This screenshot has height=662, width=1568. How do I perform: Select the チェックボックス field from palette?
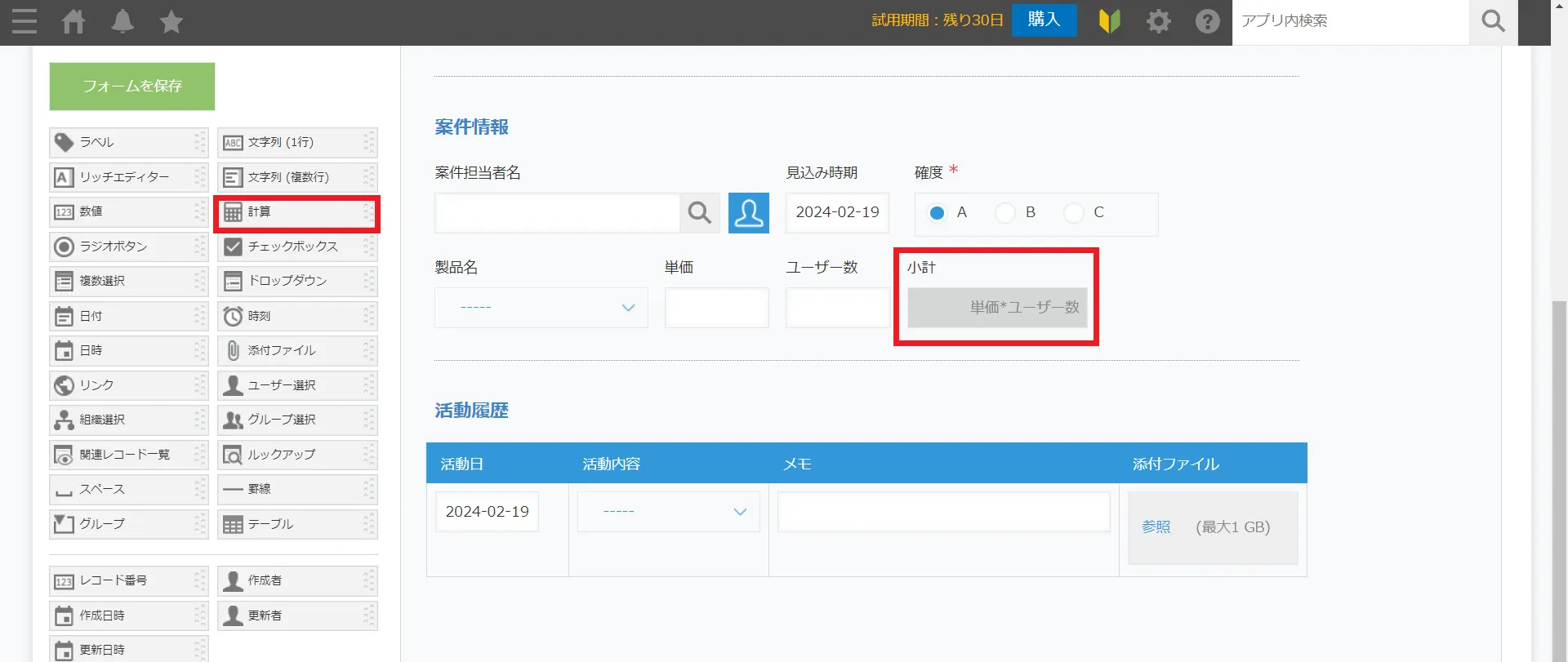296,247
